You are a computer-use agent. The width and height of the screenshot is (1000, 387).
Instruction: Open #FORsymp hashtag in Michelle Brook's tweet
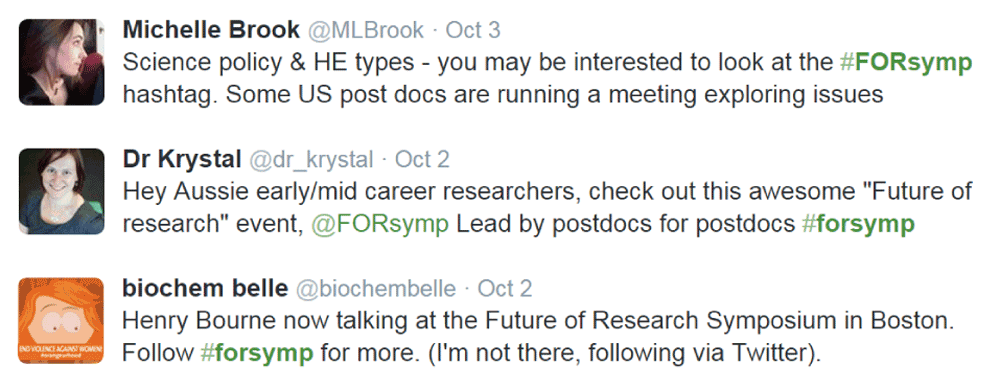(x=904, y=63)
